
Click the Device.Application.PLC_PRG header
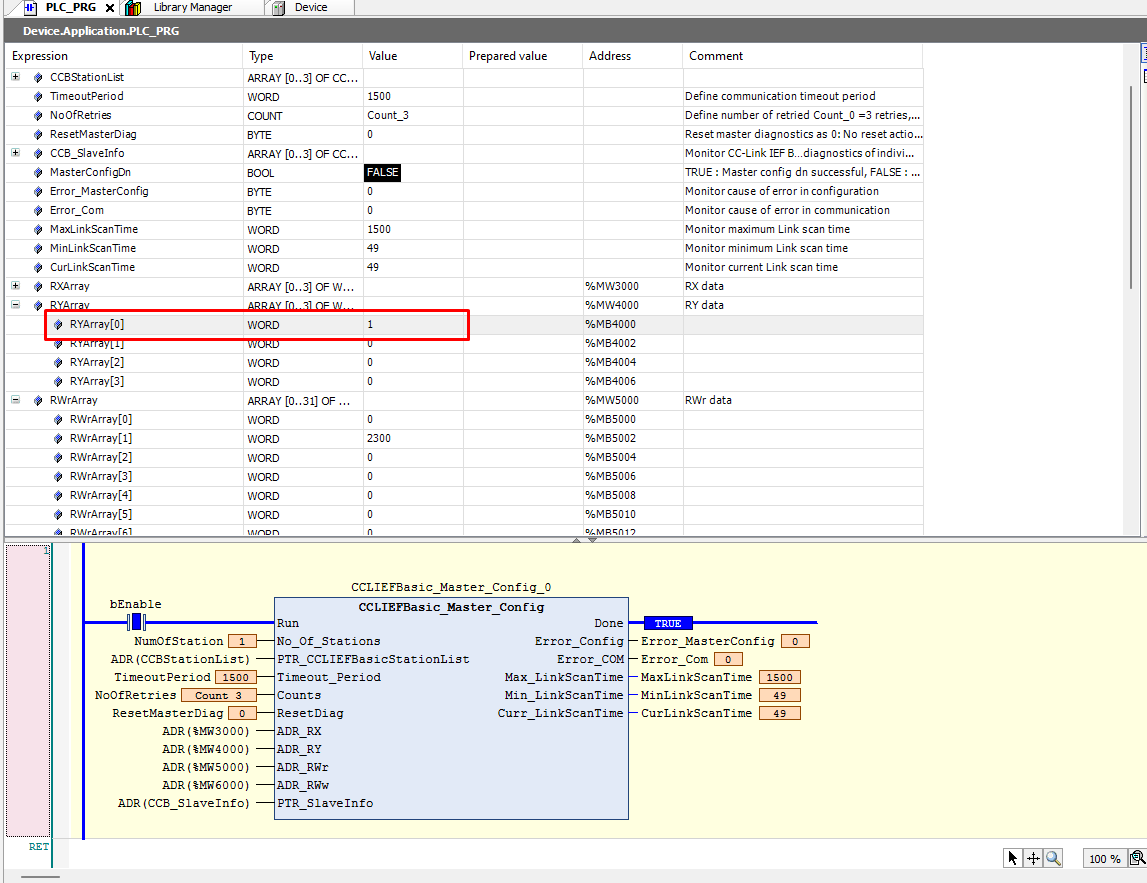click(x=101, y=31)
